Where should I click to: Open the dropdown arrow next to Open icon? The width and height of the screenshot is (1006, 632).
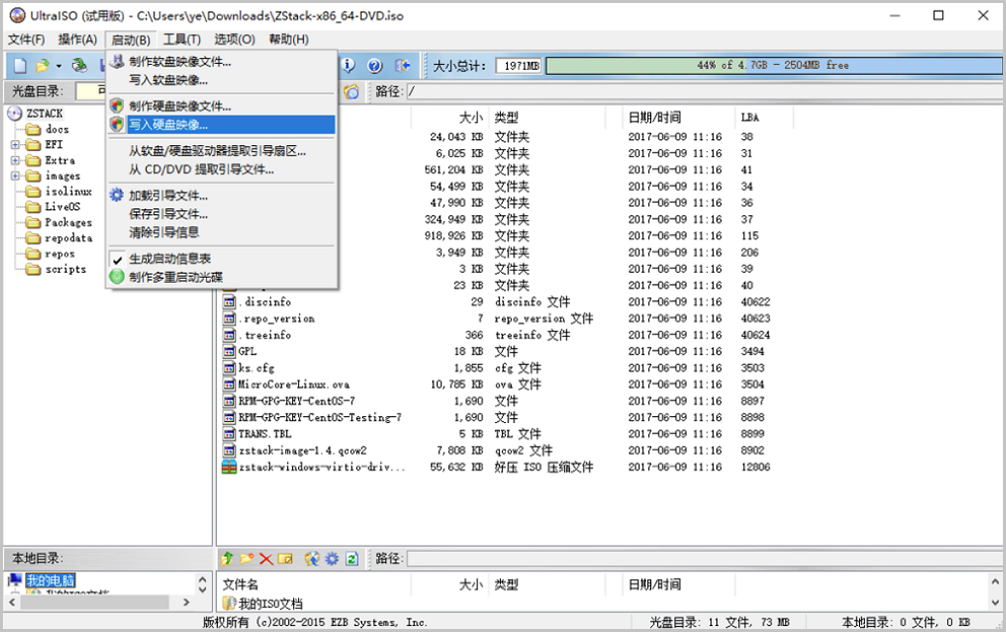(x=58, y=66)
